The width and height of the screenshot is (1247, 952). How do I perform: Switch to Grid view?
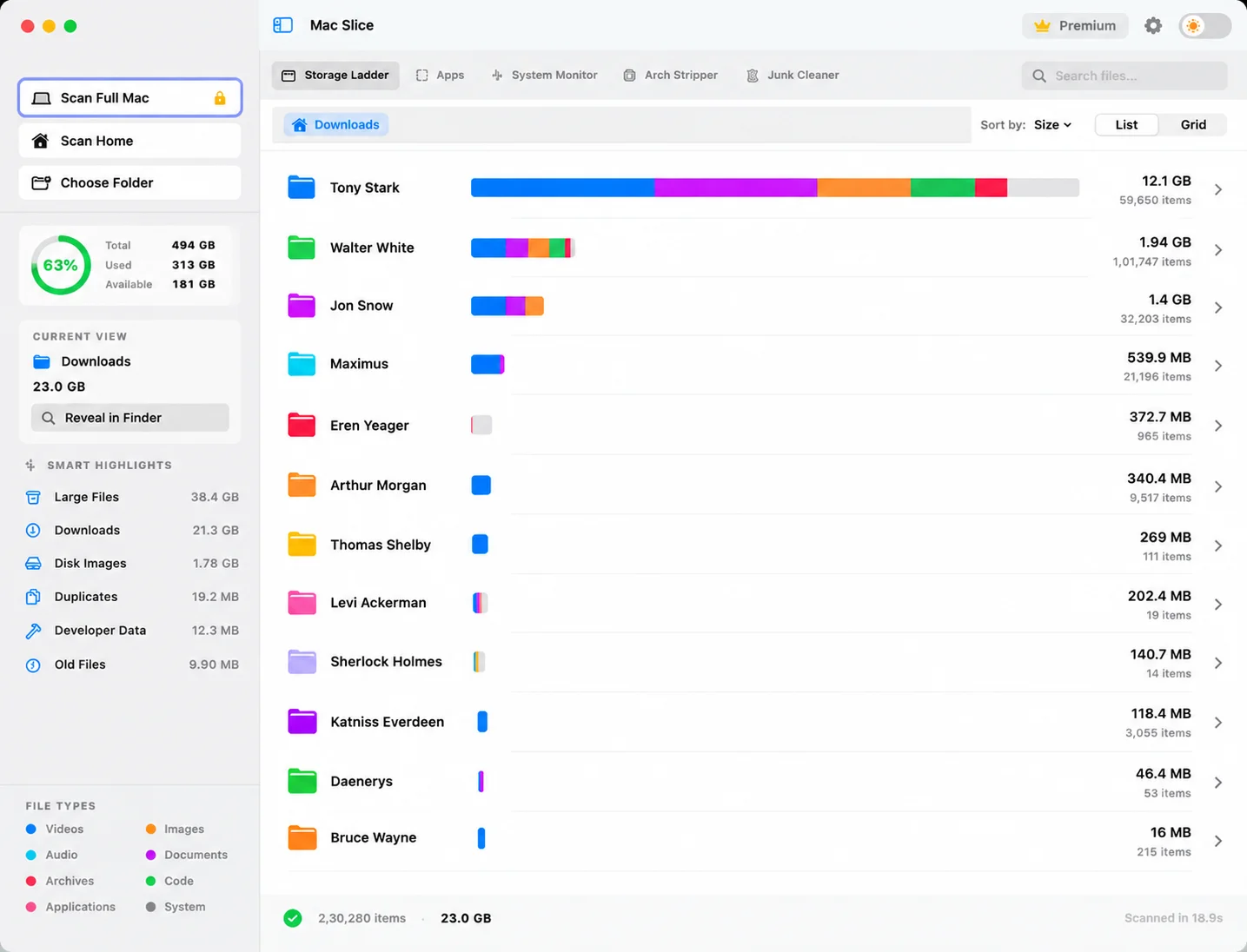(x=1193, y=125)
